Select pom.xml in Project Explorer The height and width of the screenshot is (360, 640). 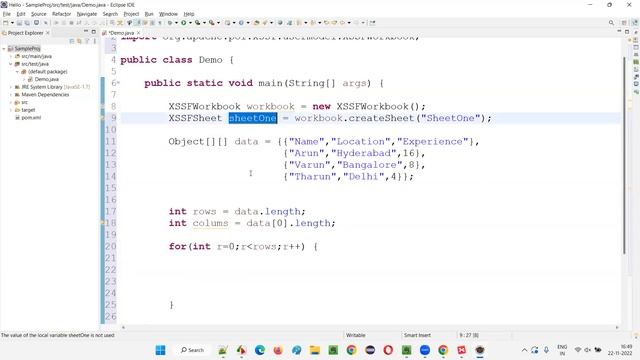(31, 118)
